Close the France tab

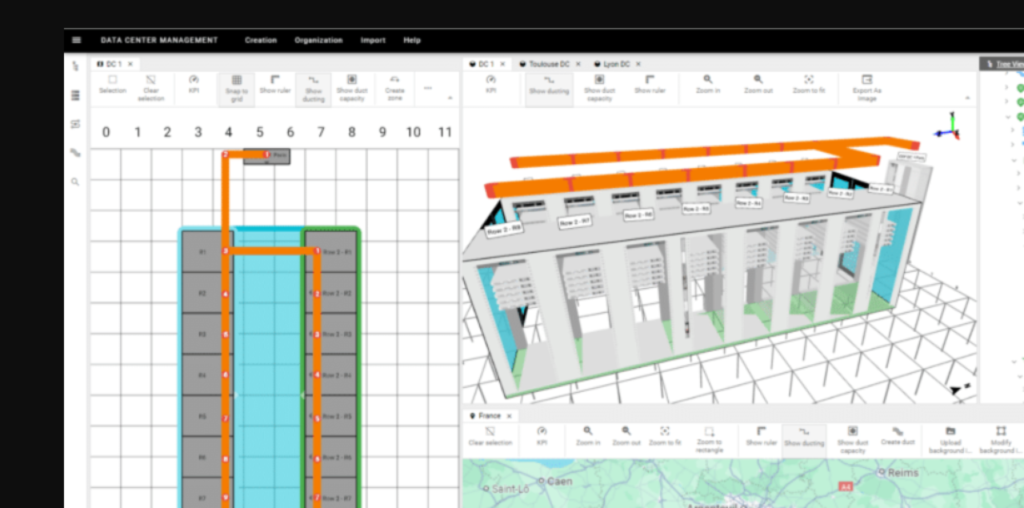pos(509,415)
